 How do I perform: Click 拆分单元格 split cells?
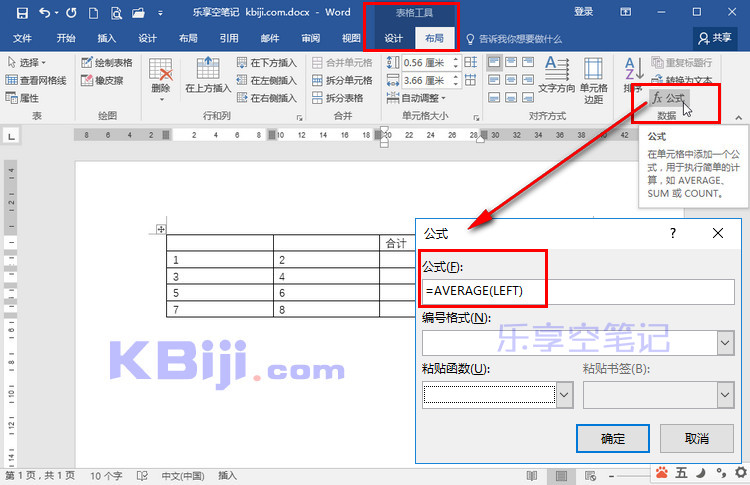pyautogui.click(x=342, y=80)
